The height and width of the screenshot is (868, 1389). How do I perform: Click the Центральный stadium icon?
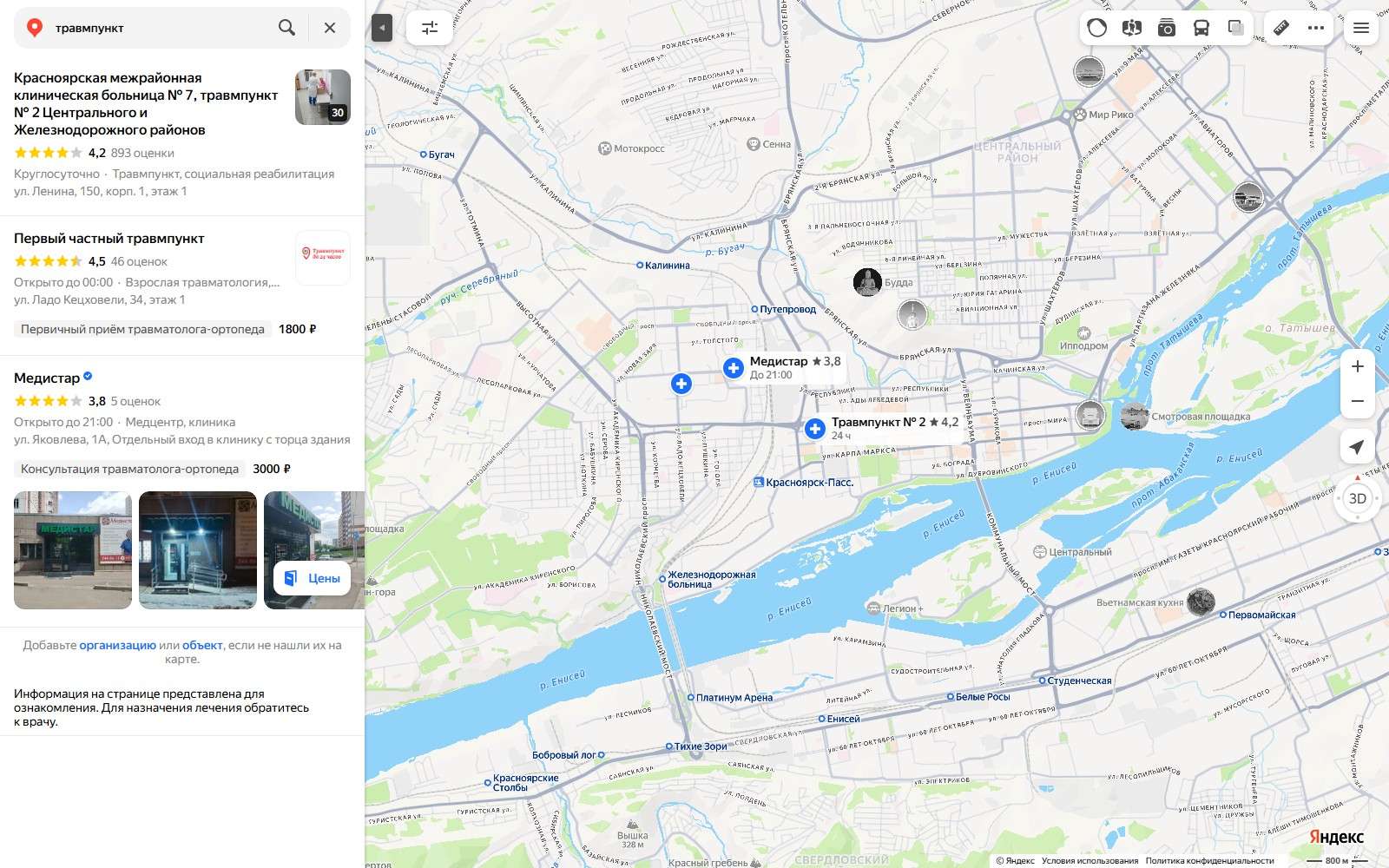[1039, 552]
